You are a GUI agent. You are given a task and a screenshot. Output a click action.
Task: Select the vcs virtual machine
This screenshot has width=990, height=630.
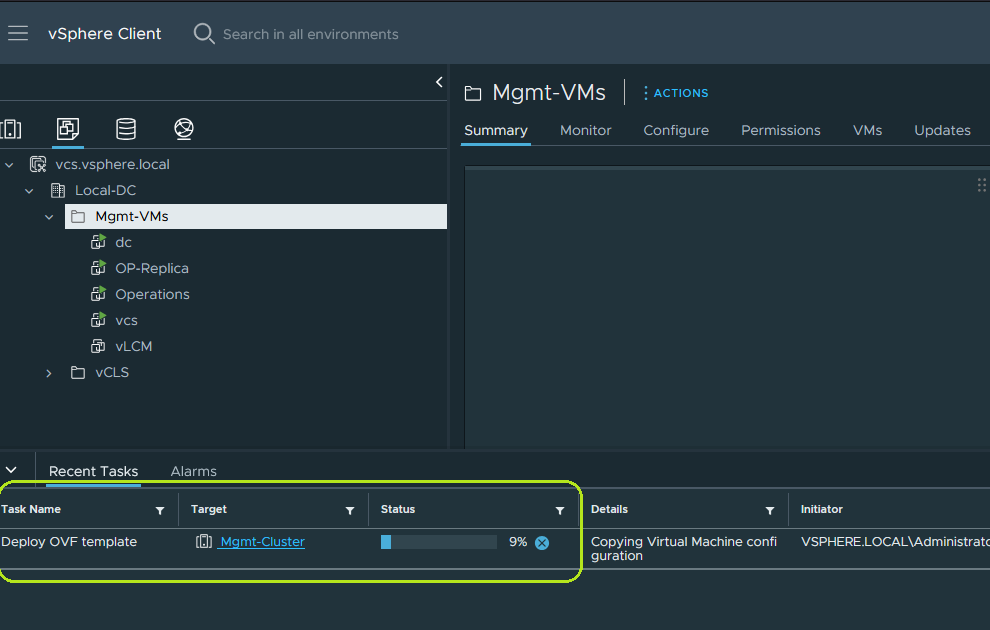[126, 321]
